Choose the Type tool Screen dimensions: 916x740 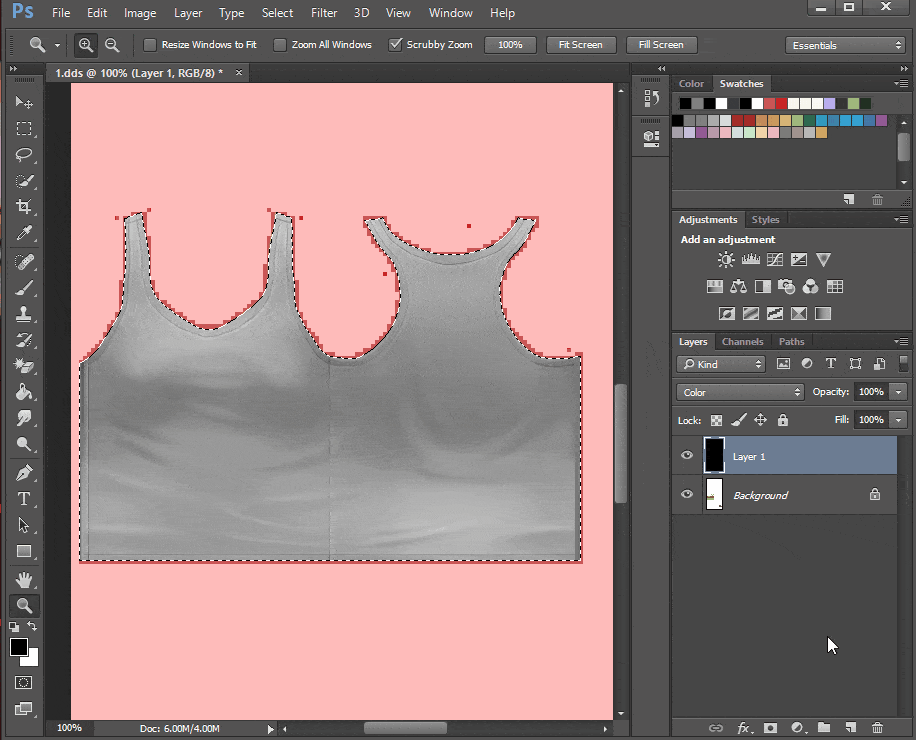coord(24,499)
